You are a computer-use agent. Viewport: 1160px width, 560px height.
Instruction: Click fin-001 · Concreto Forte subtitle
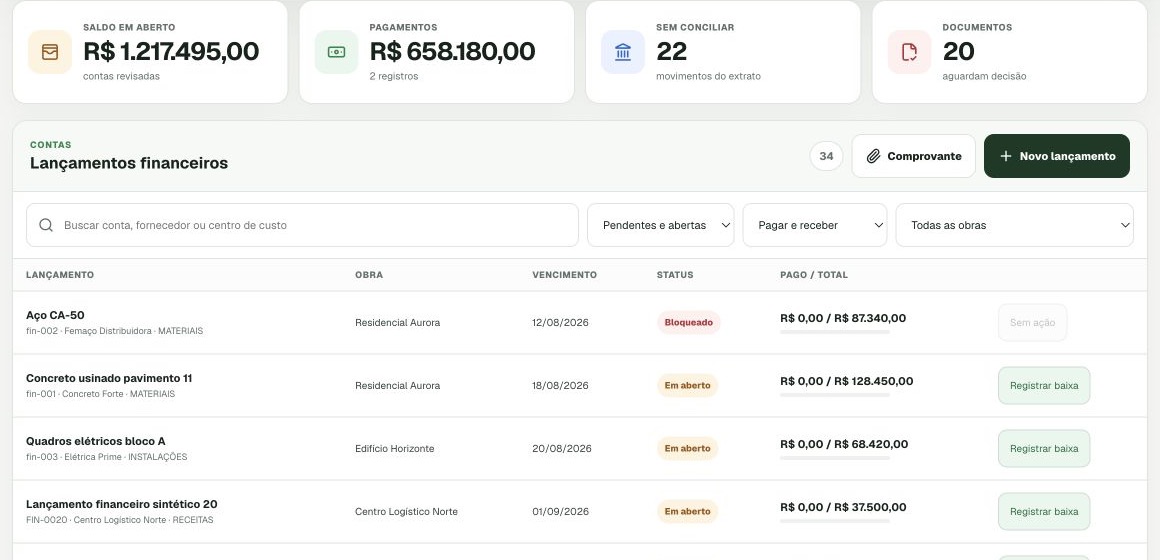pyautogui.click(x=100, y=394)
